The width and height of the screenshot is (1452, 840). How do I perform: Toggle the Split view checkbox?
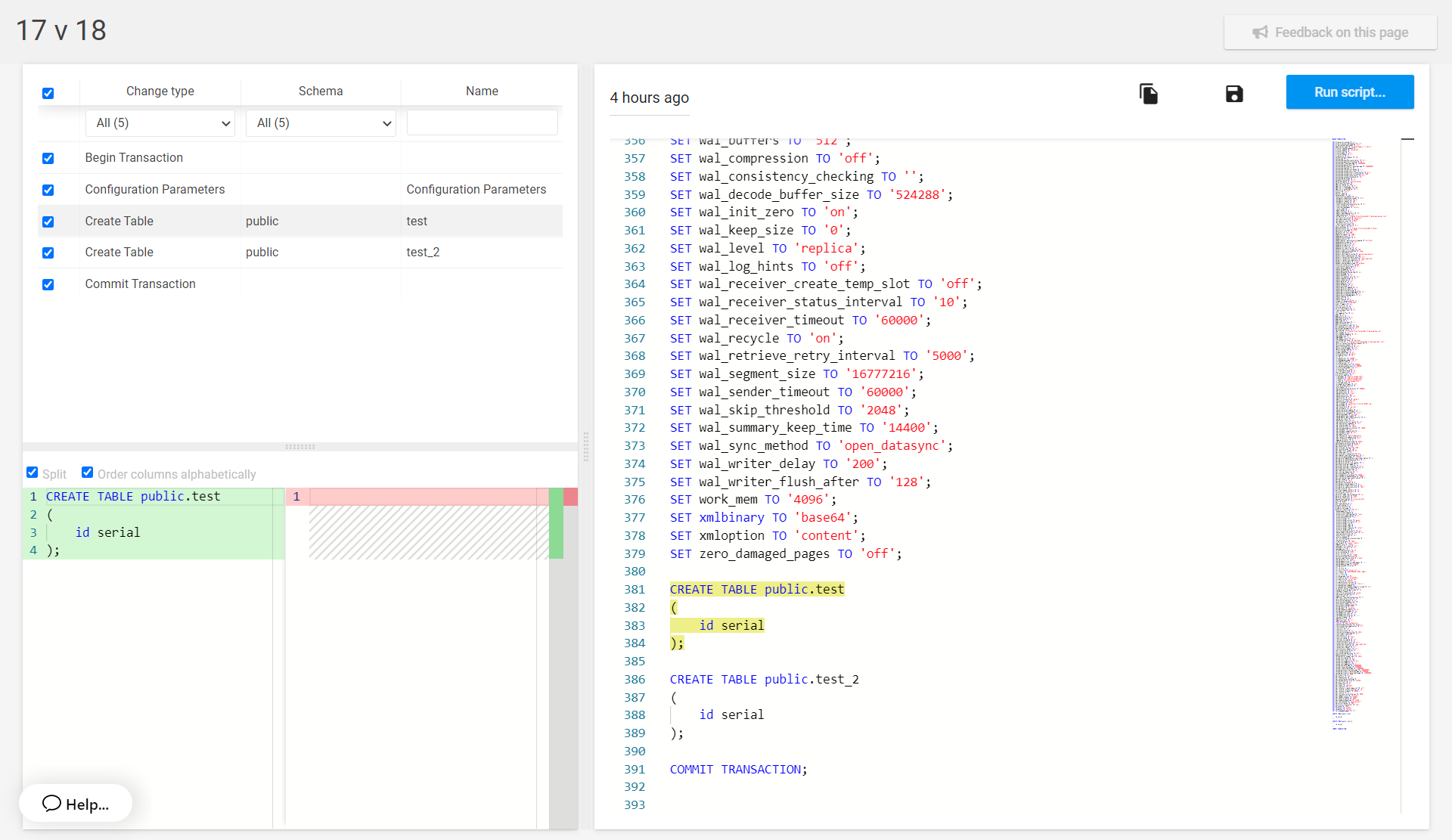coord(33,473)
